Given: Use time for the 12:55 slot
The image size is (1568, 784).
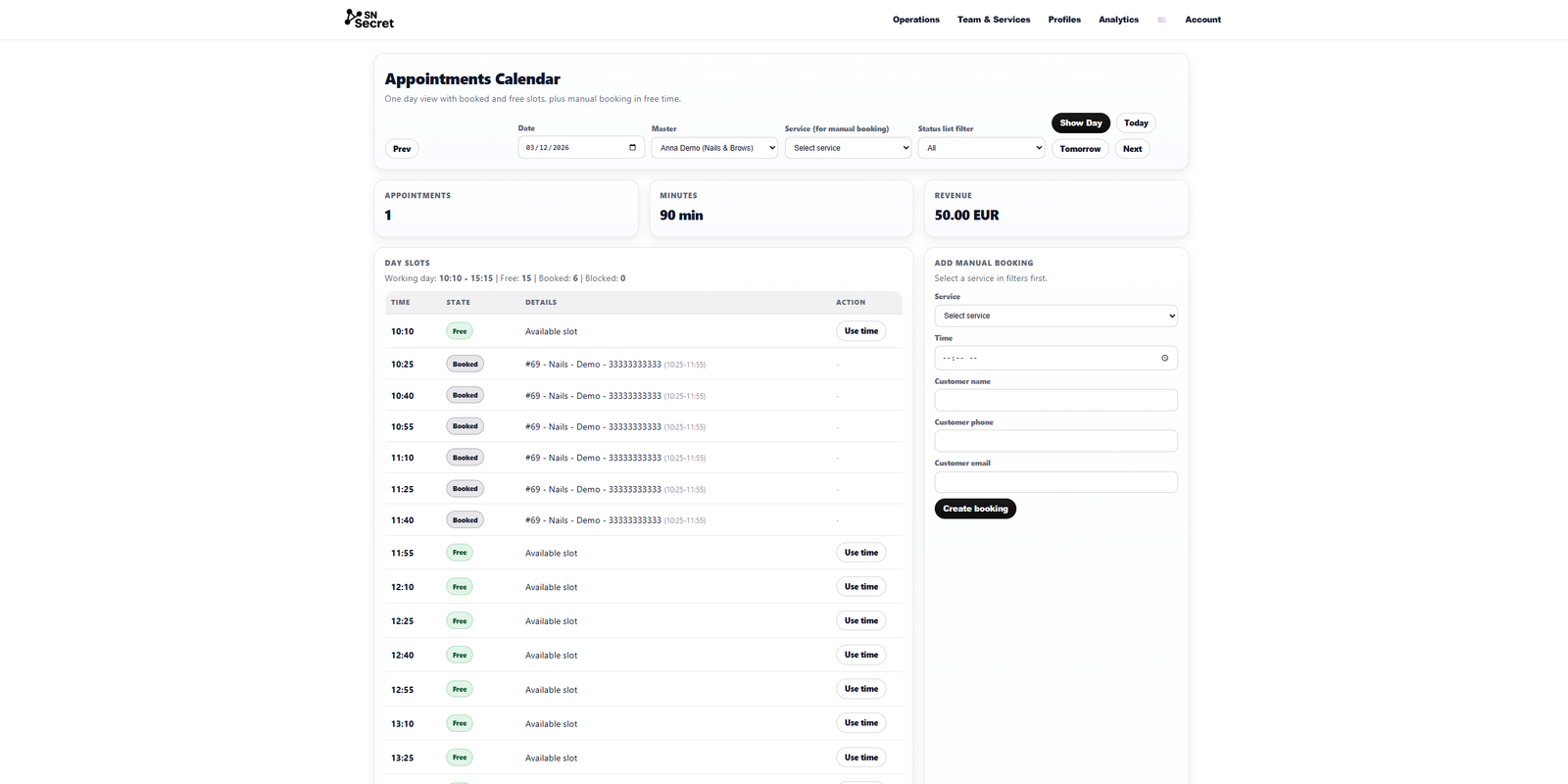Looking at the screenshot, I should (861, 689).
